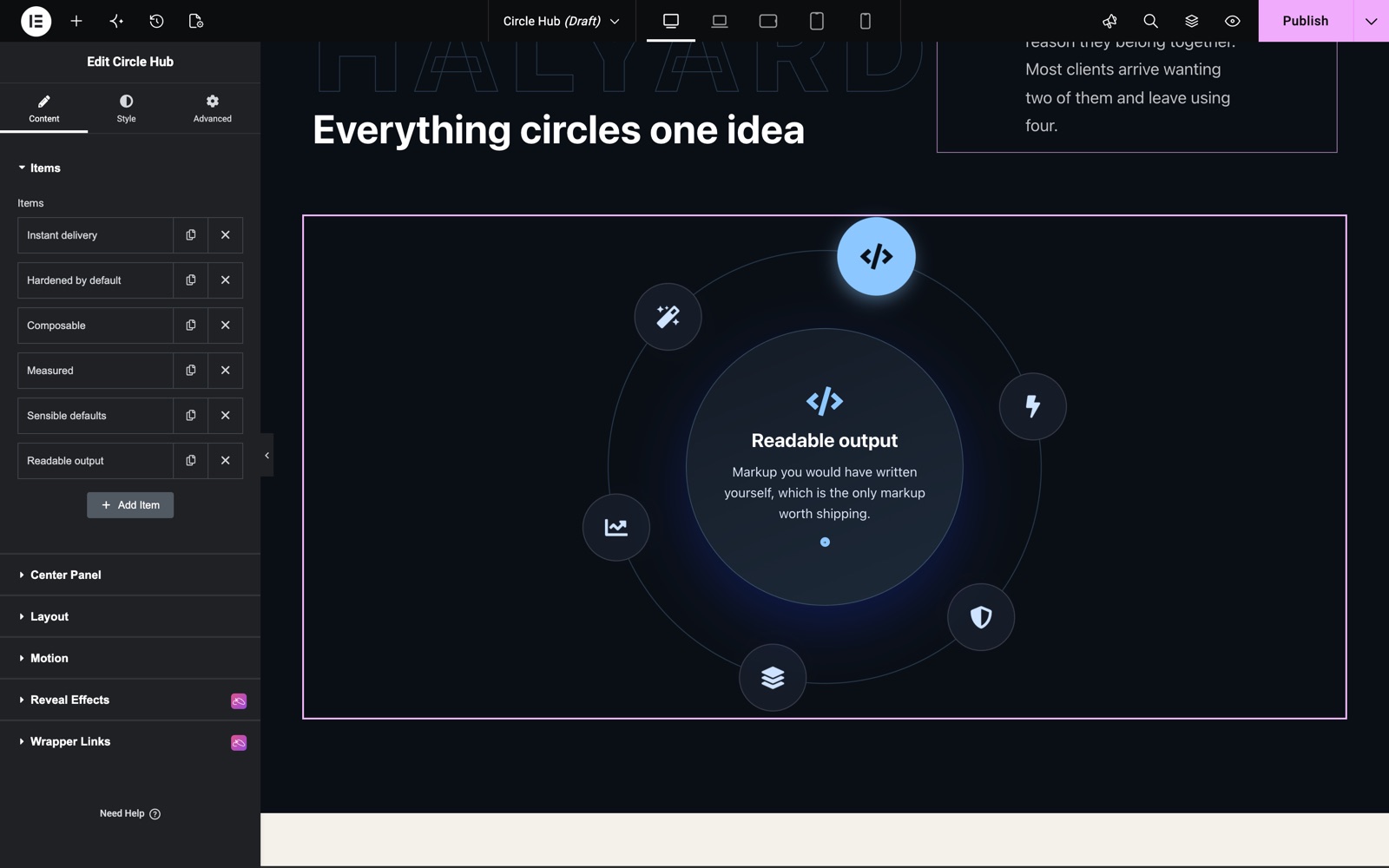Open the structure layers panel icon
The height and width of the screenshot is (868, 1389).
click(1191, 21)
